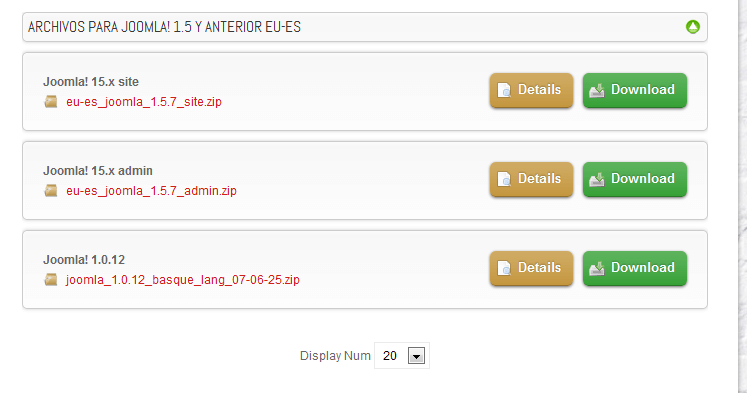Click document icon in Joomla 15.x admin Details

click(x=504, y=179)
